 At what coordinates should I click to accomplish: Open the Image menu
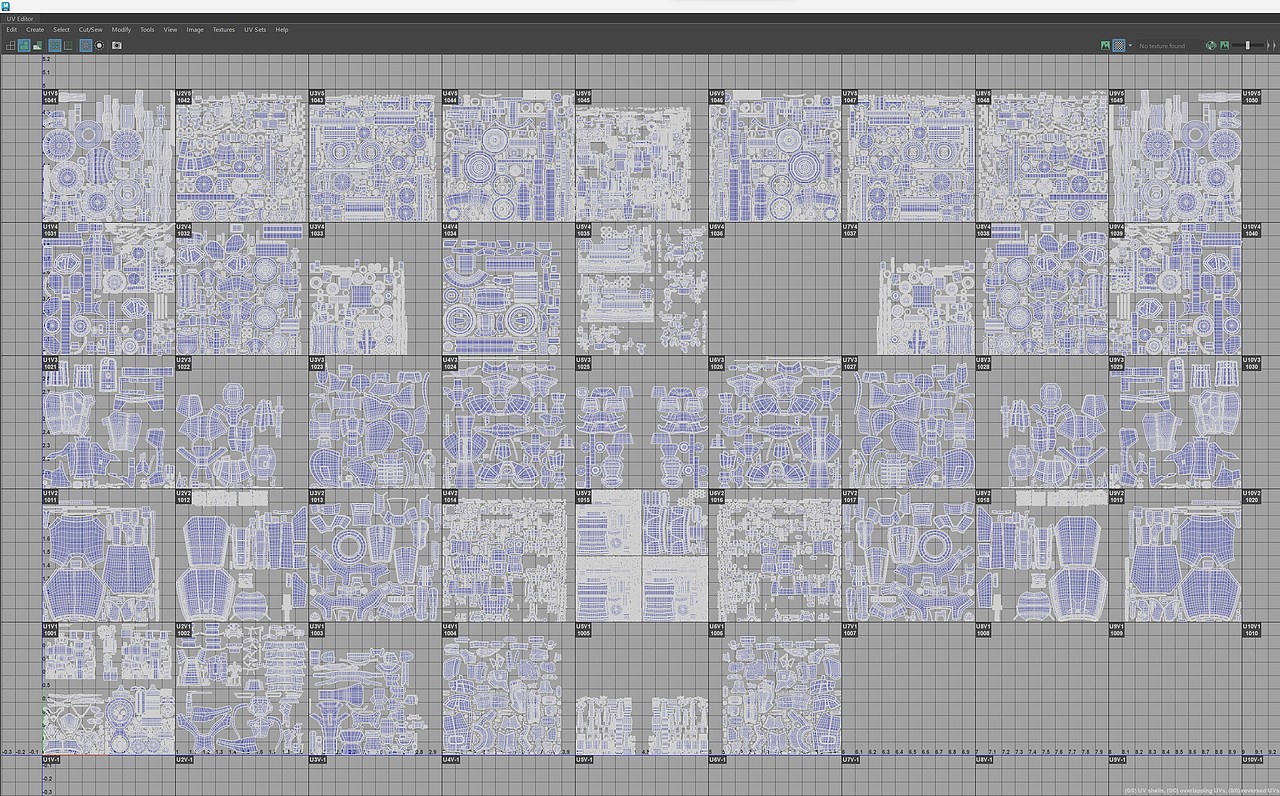195,30
